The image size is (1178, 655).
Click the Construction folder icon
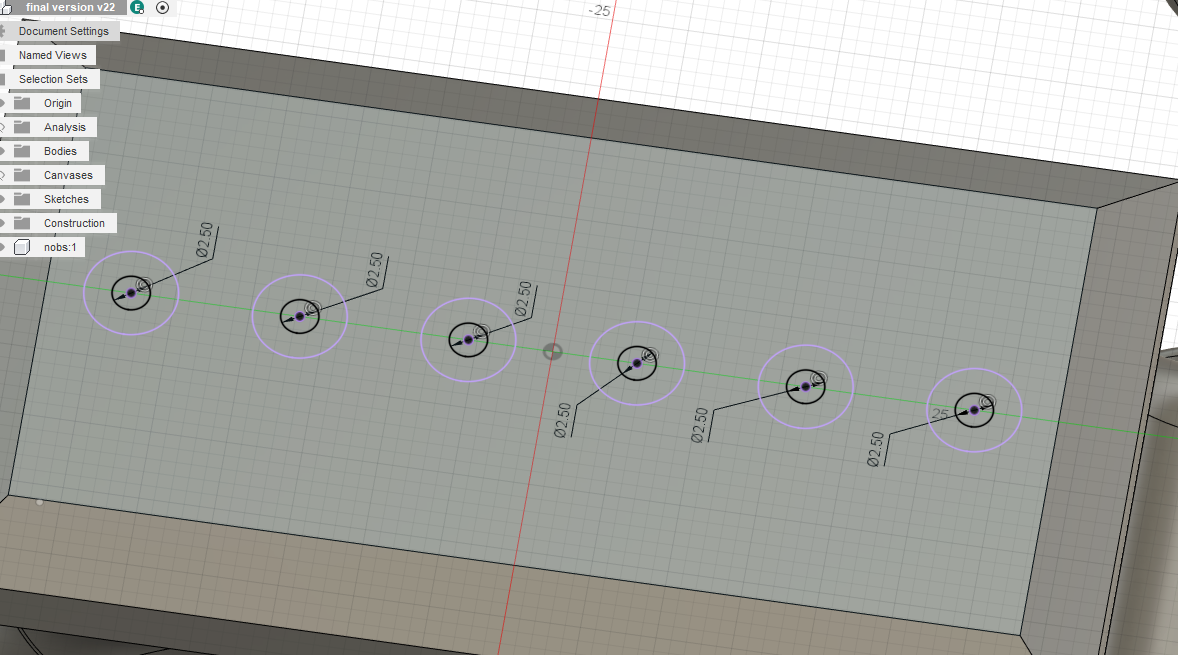(x=23, y=223)
